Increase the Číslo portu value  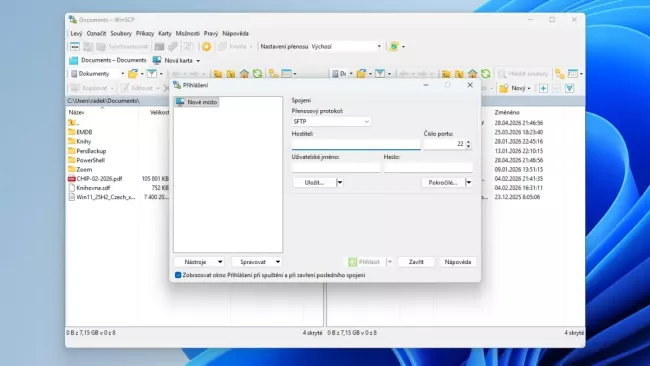(x=468, y=142)
